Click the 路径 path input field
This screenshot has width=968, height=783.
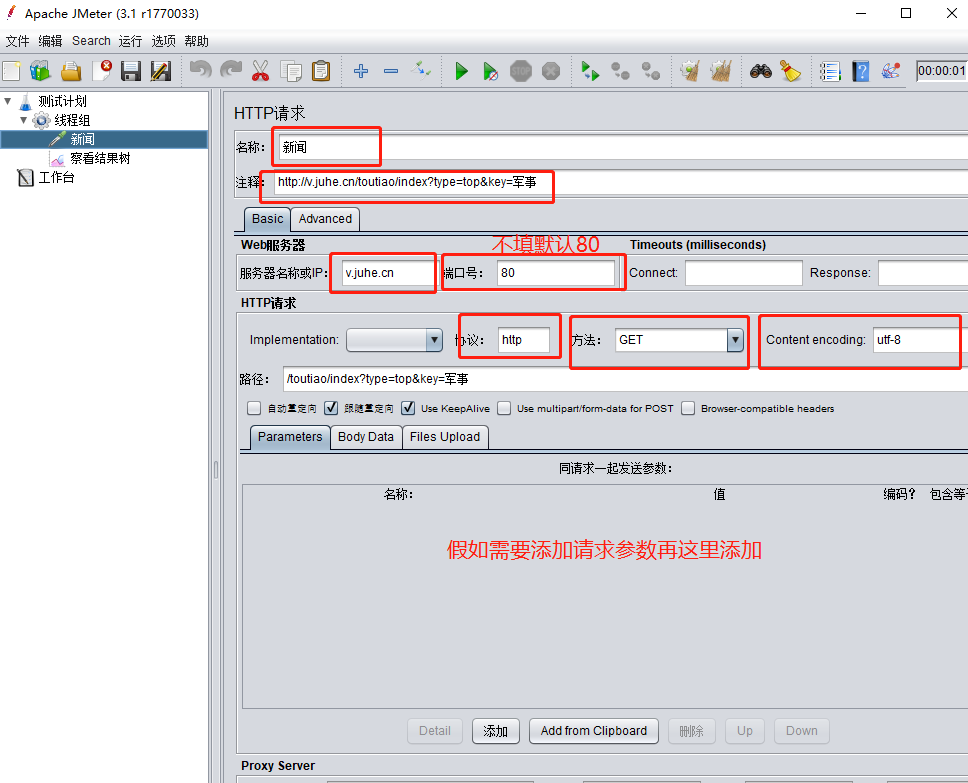coord(625,379)
